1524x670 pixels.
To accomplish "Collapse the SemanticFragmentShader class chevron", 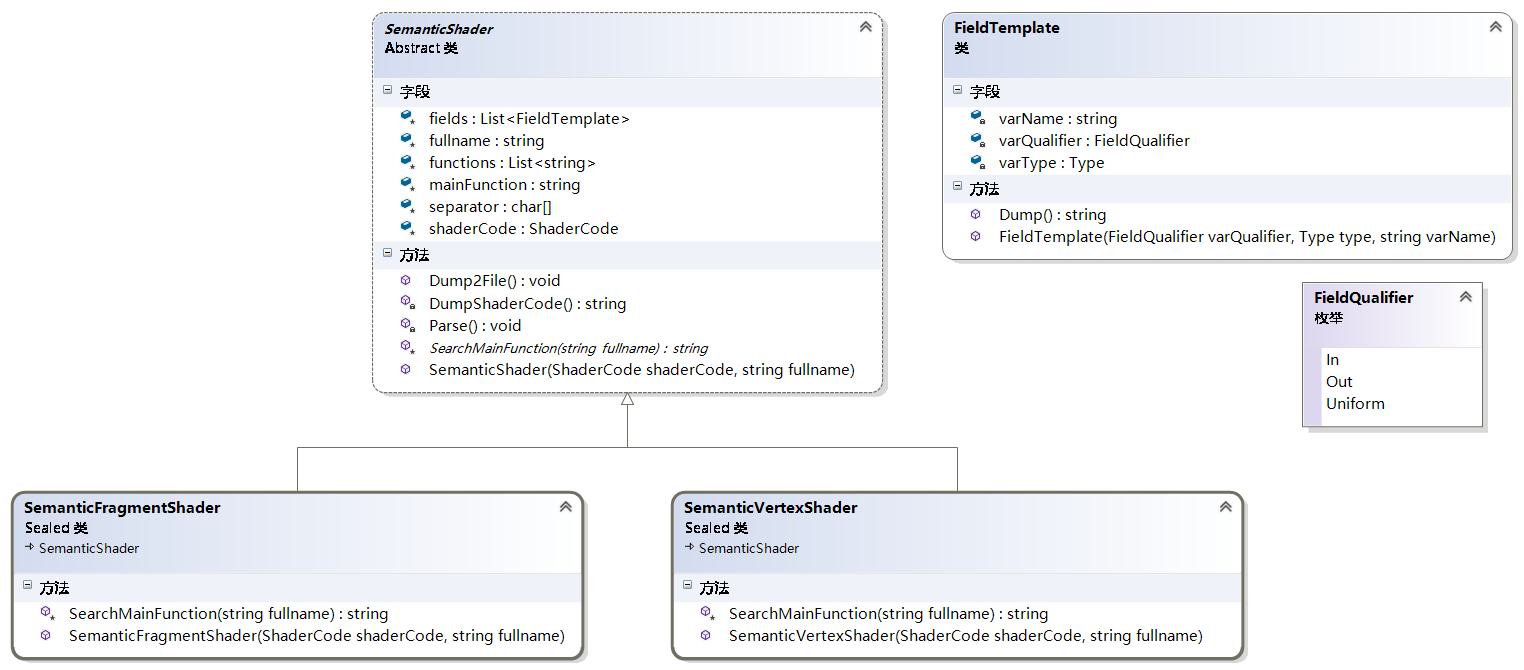I will (x=565, y=507).
